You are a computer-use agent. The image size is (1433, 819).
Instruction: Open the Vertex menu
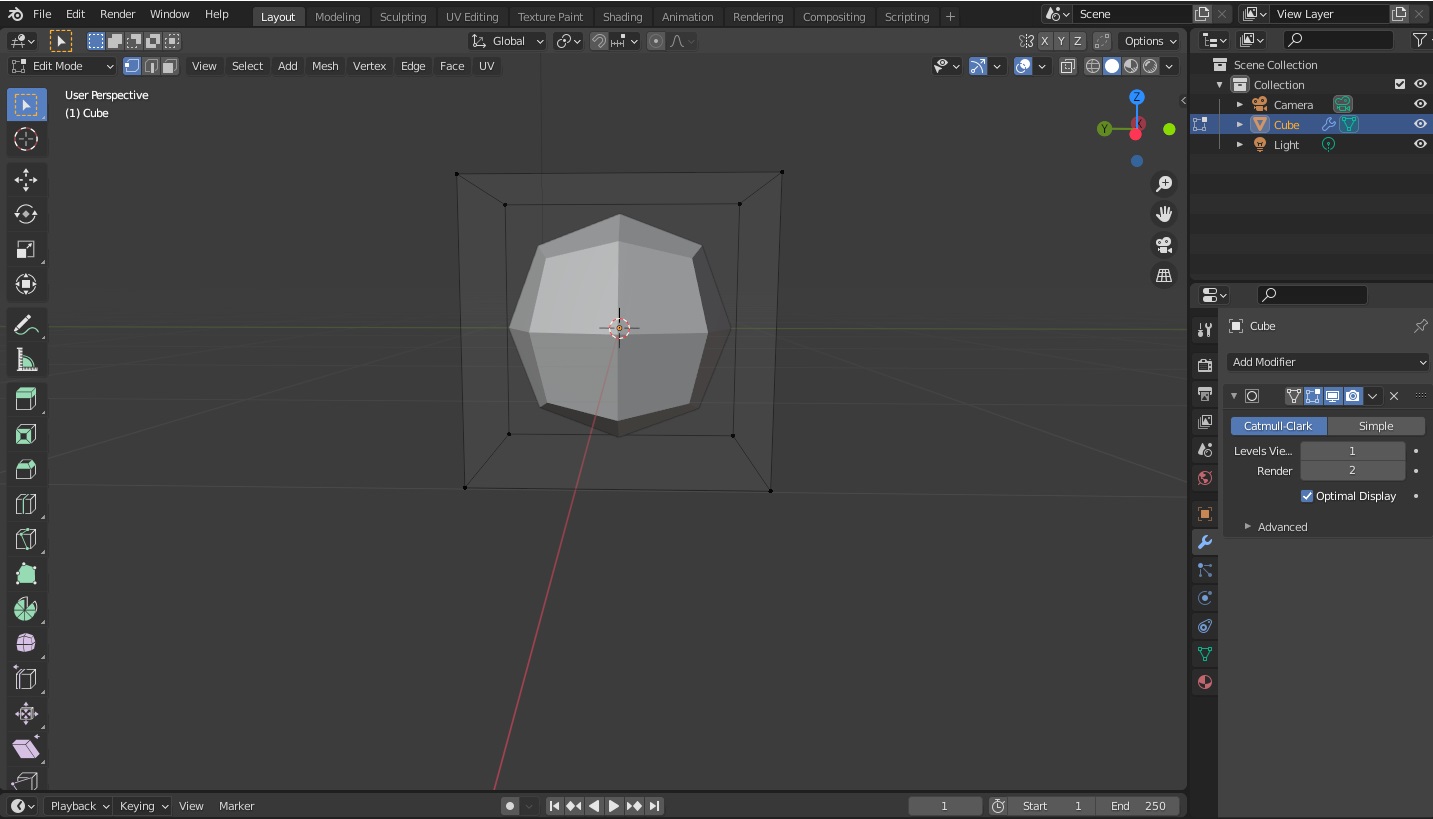pos(369,66)
